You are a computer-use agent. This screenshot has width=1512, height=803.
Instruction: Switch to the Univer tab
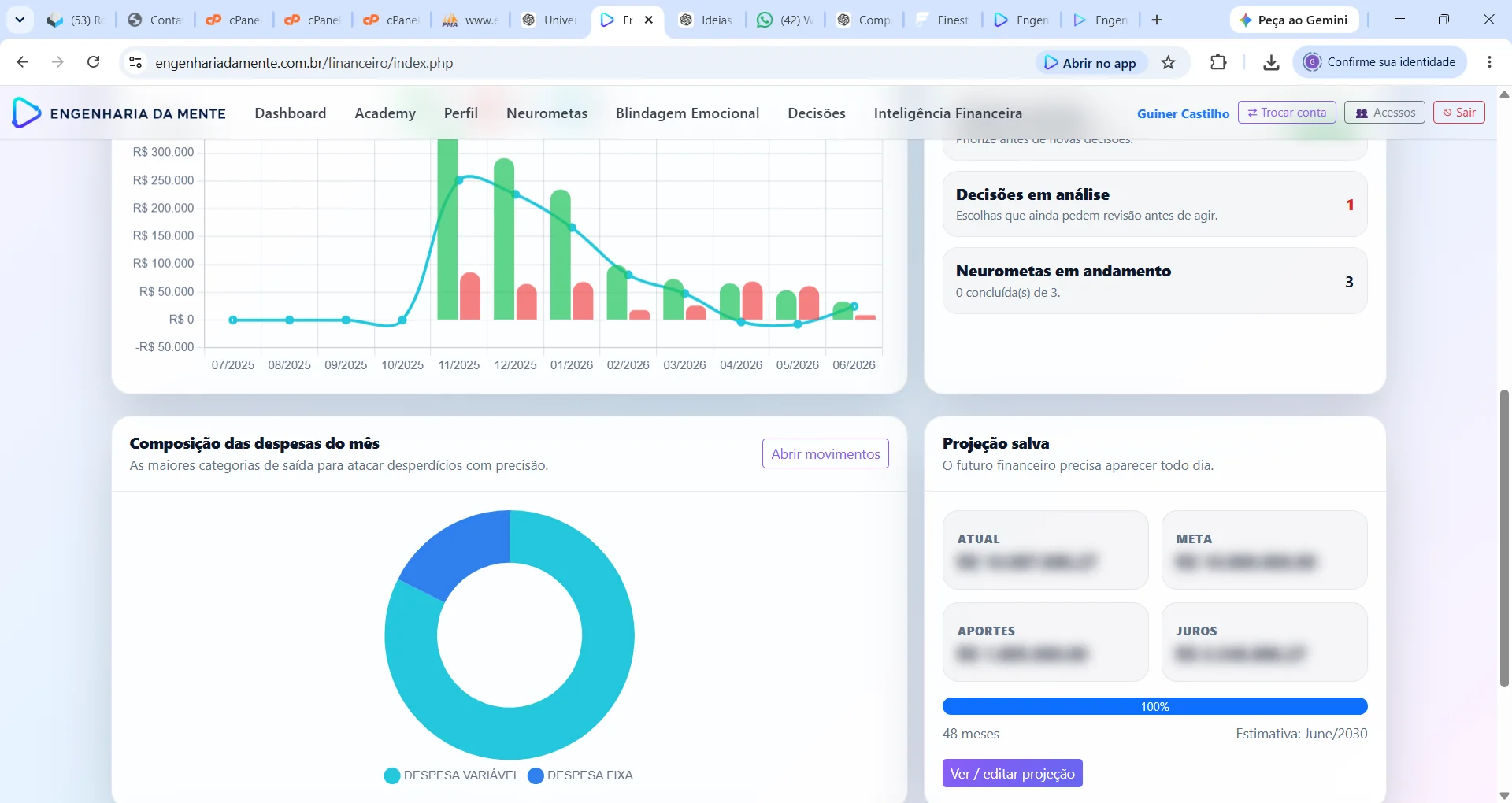click(549, 20)
